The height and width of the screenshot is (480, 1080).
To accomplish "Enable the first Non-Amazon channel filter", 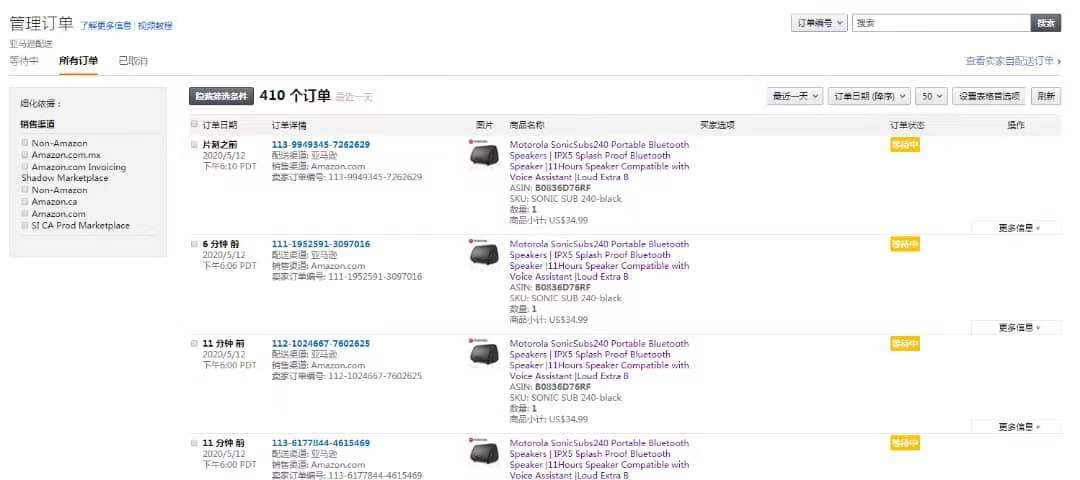I will pyautogui.click(x=25, y=143).
